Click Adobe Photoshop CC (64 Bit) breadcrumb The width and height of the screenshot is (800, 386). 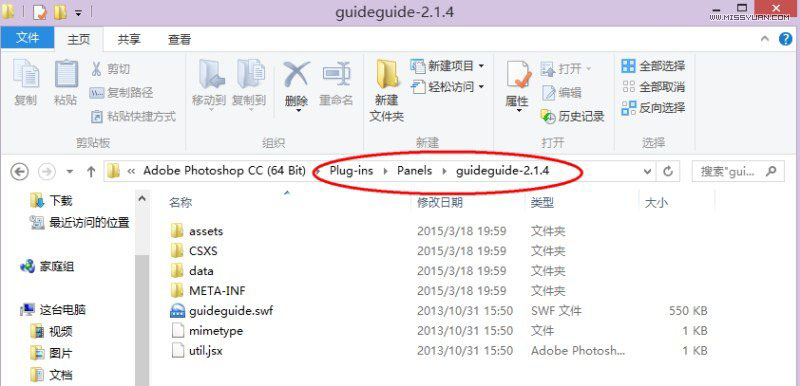point(224,171)
